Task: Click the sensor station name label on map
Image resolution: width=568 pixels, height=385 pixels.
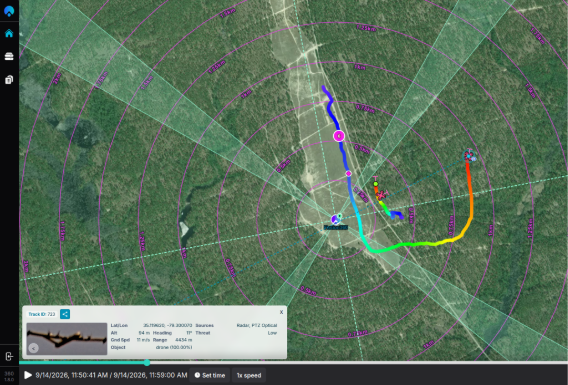Action: click(x=336, y=227)
